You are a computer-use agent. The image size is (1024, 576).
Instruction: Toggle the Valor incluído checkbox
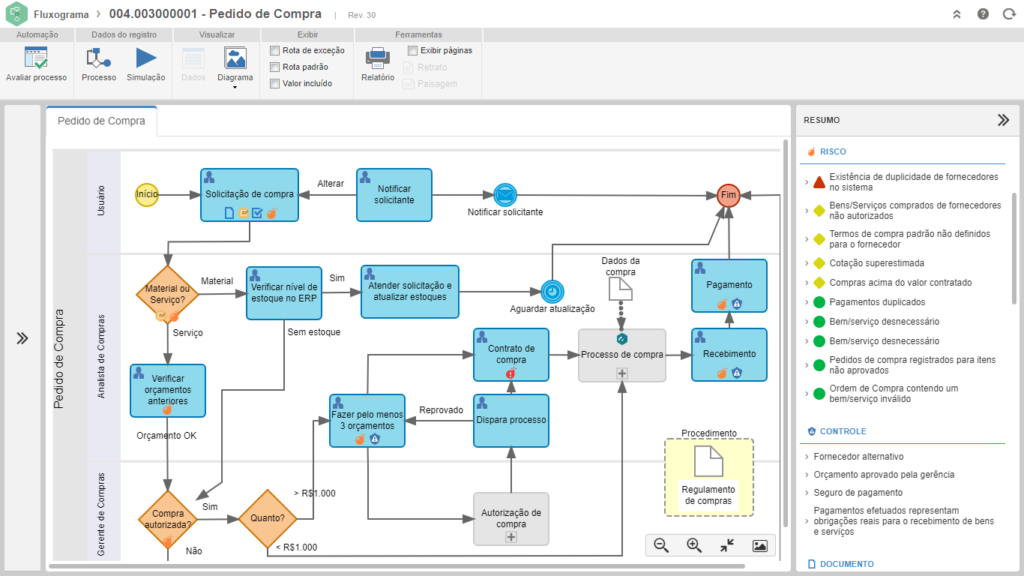(x=275, y=84)
